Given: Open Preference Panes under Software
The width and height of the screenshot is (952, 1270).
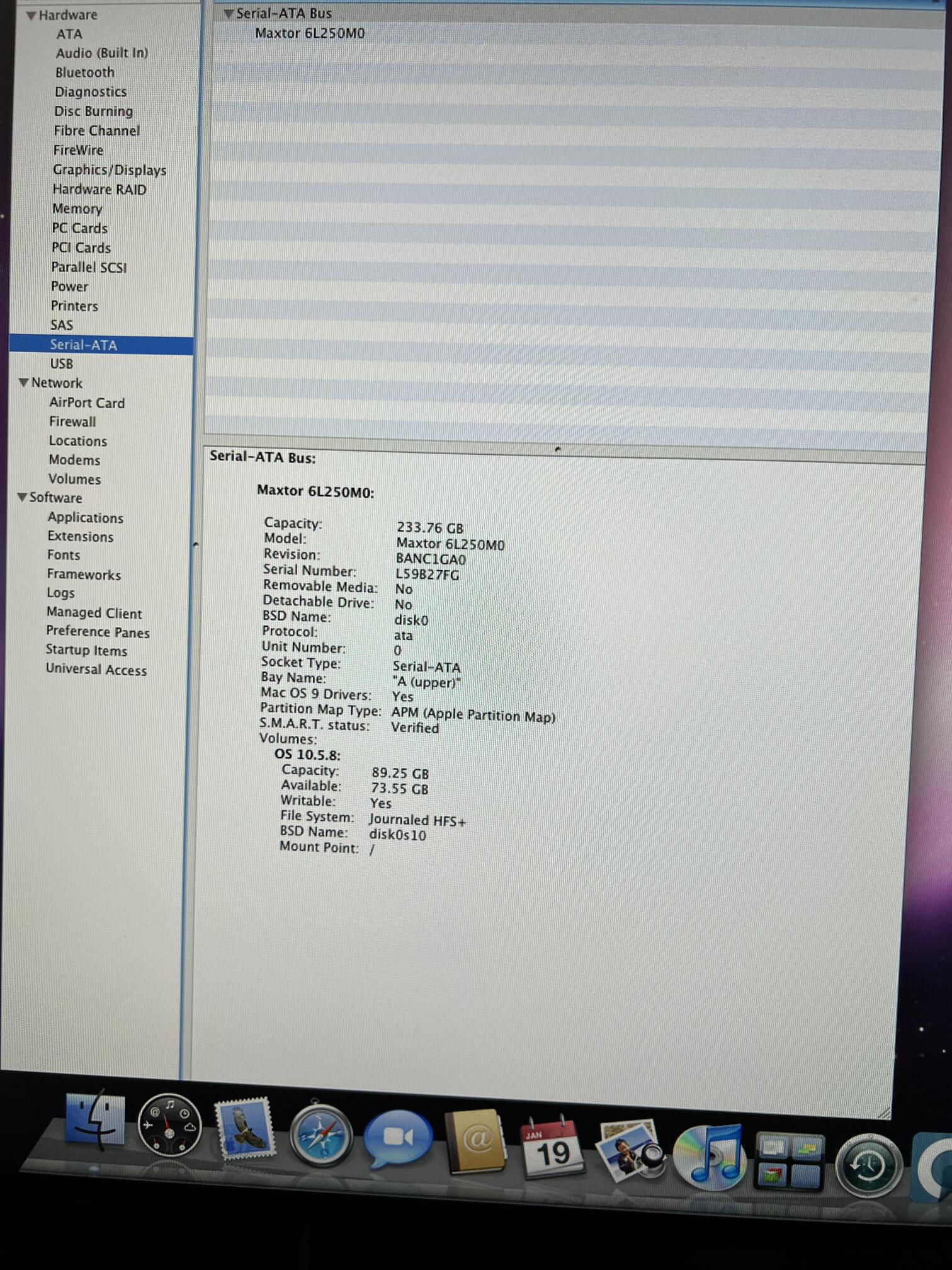Looking at the screenshot, I should coord(98,631).
